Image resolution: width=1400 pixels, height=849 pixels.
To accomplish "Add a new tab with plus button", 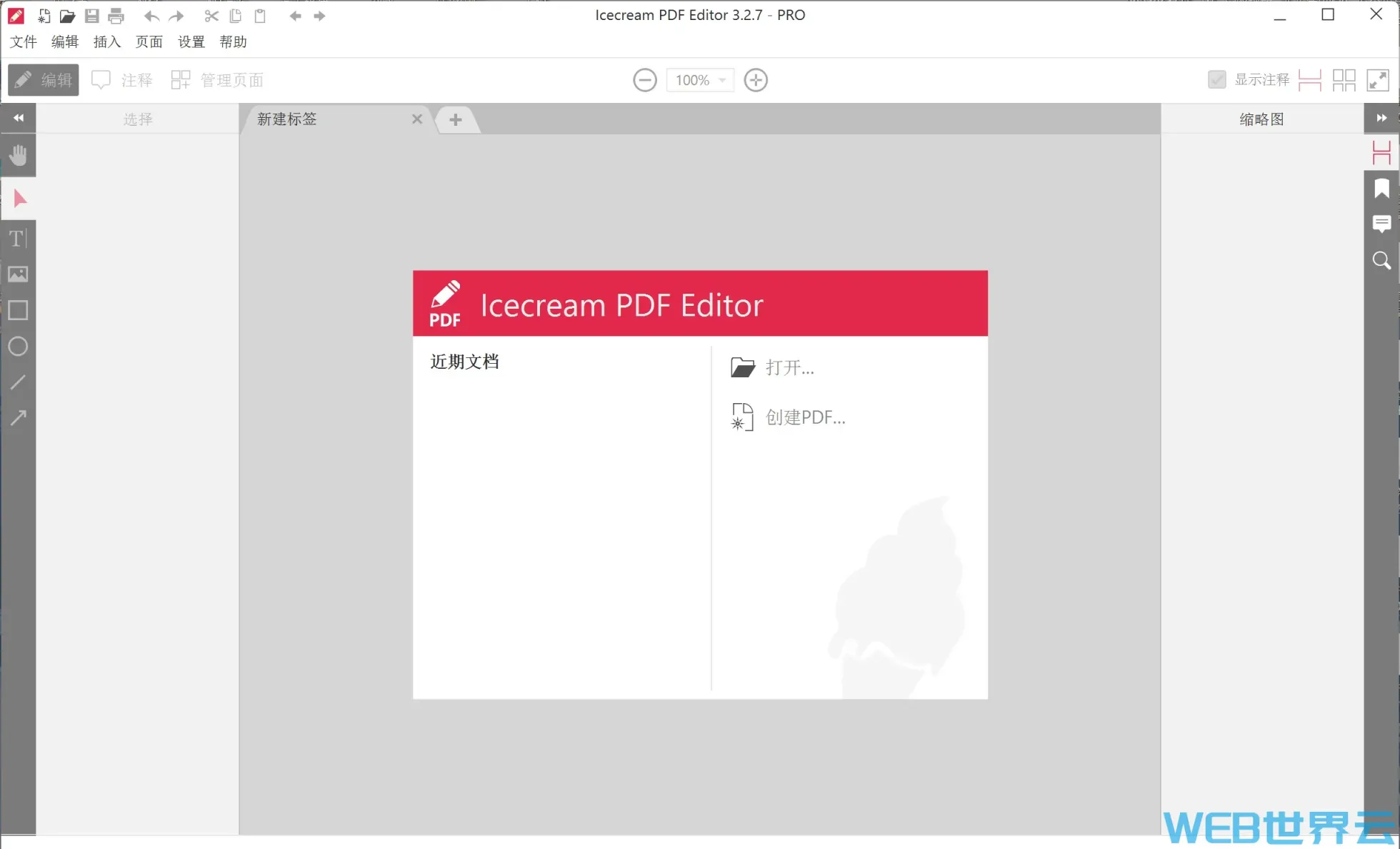I will click(x=456, y=119).
